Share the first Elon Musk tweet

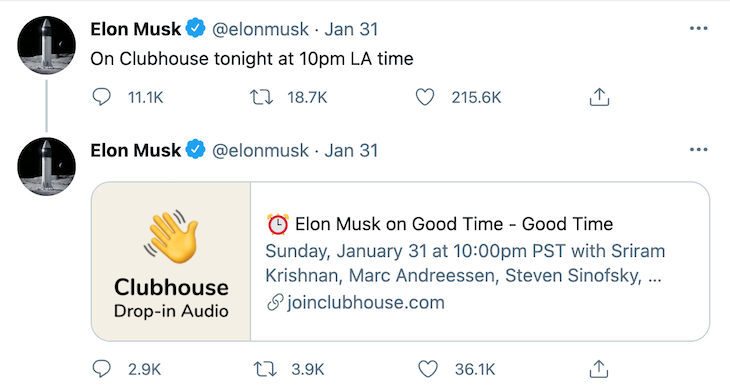599,97
